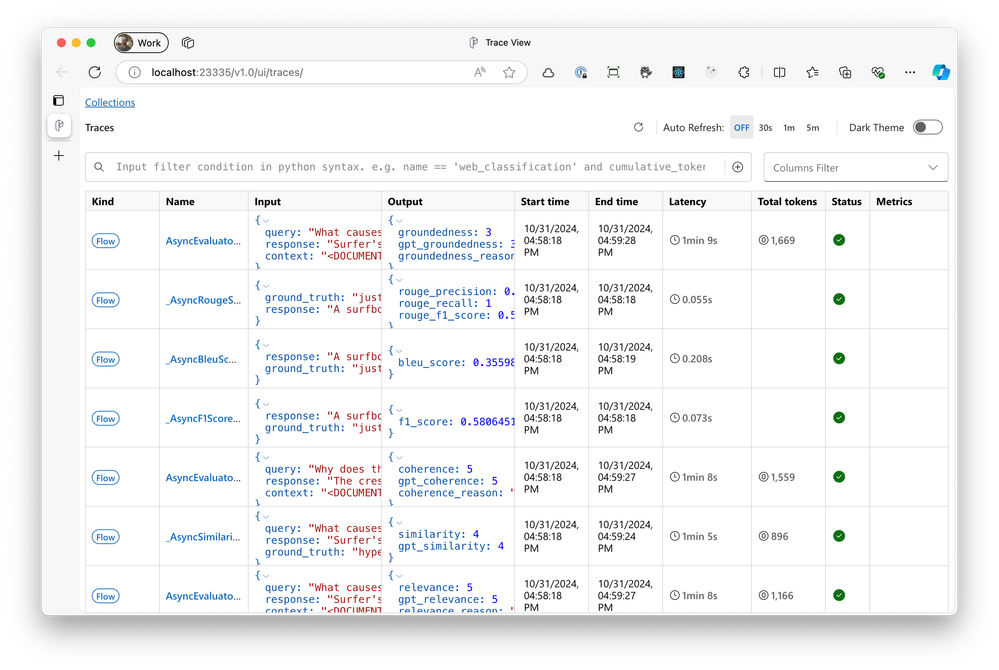Open the Settings and more ellipsis menu
Screen dimensions: 999x670
[910, 73]
